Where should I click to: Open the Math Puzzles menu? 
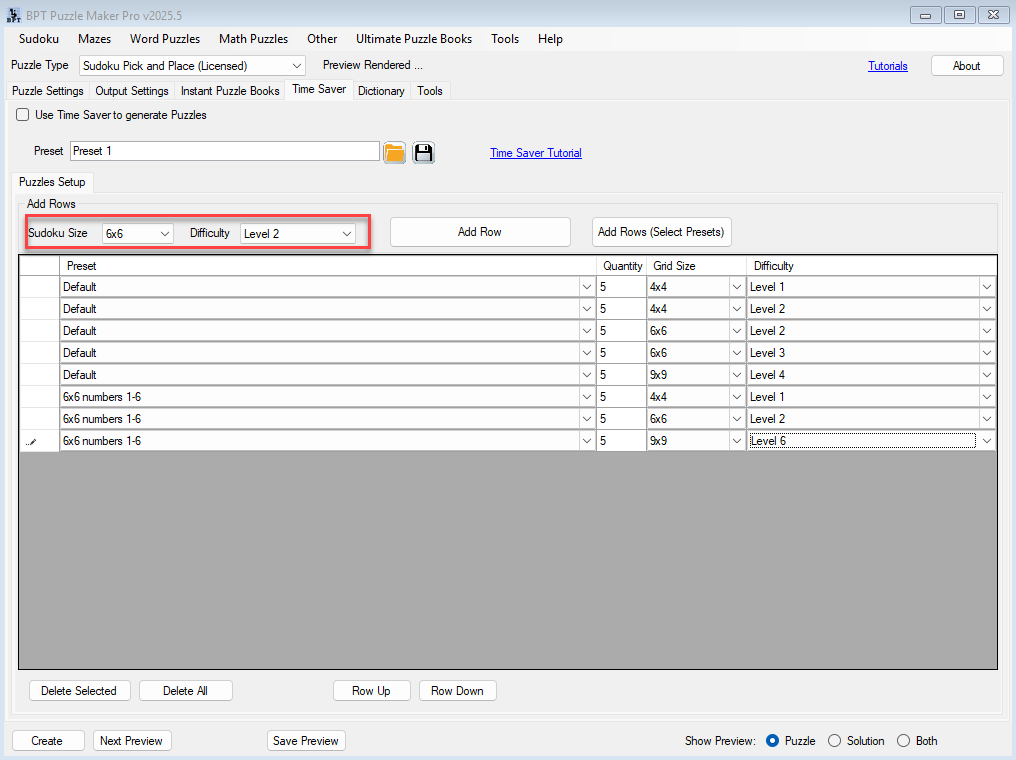click(x=253, y=39)
